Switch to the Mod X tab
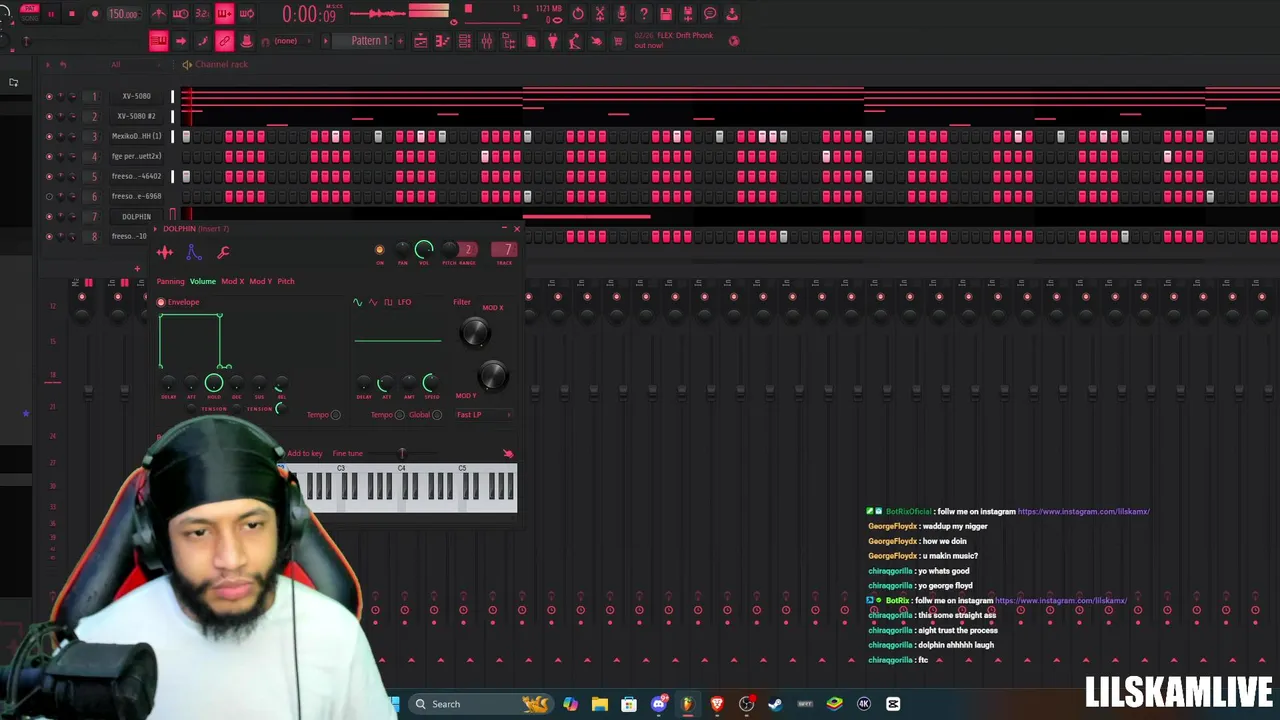The image size is (1280, 720). 232,281
